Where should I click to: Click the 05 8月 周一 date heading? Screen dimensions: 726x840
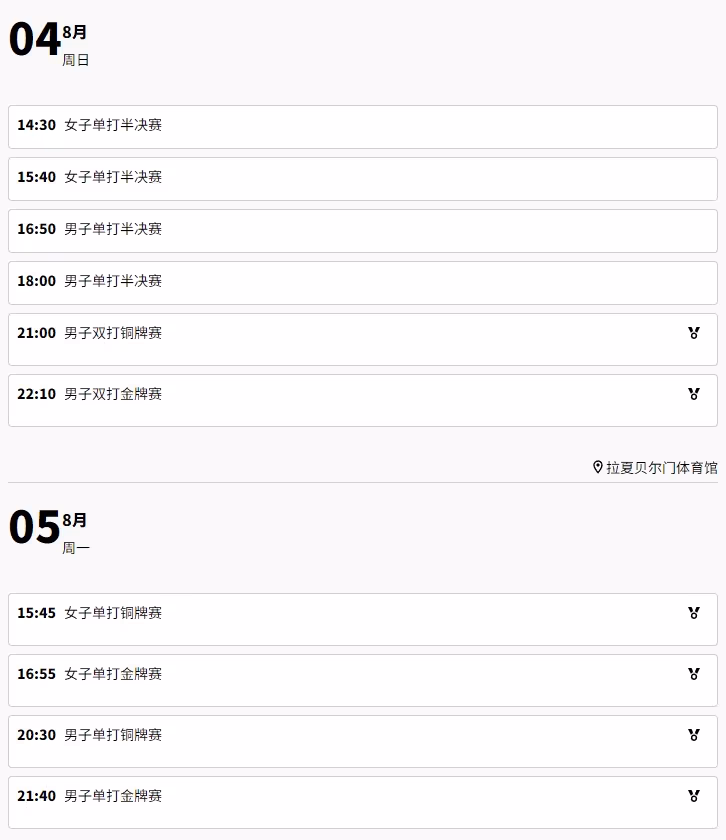click(x=49, y=531)
